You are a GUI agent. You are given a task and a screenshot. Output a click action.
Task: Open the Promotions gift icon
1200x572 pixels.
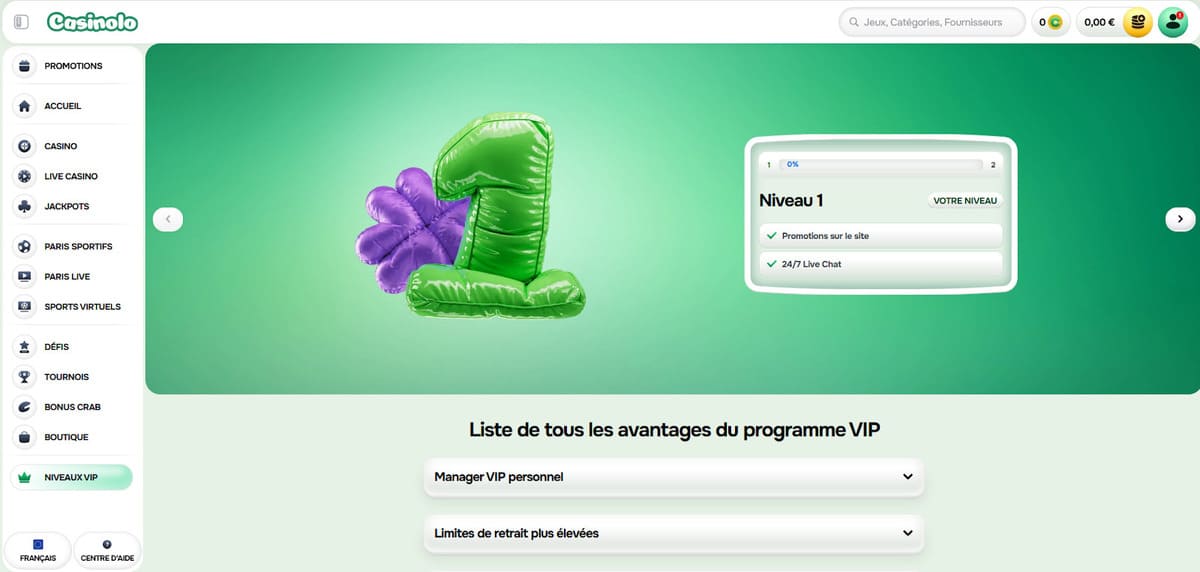25,66
